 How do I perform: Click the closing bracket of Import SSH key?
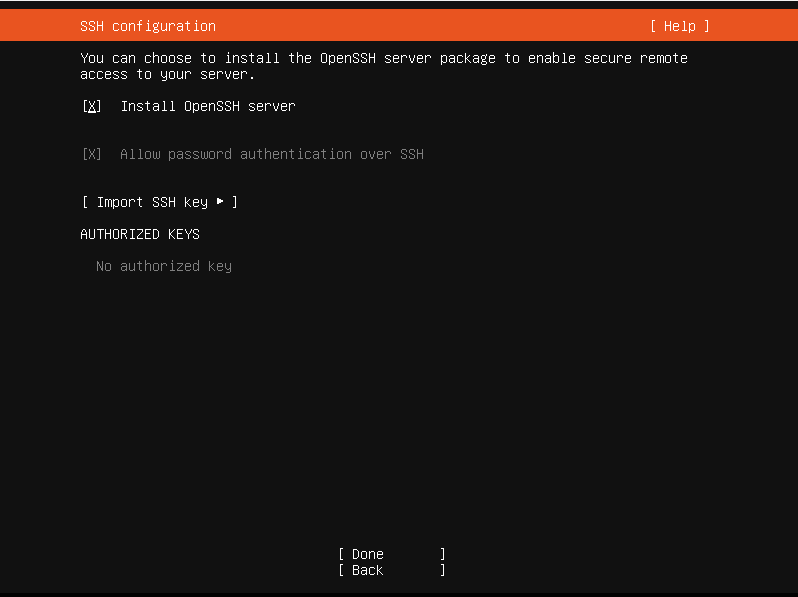coord(235,202)
